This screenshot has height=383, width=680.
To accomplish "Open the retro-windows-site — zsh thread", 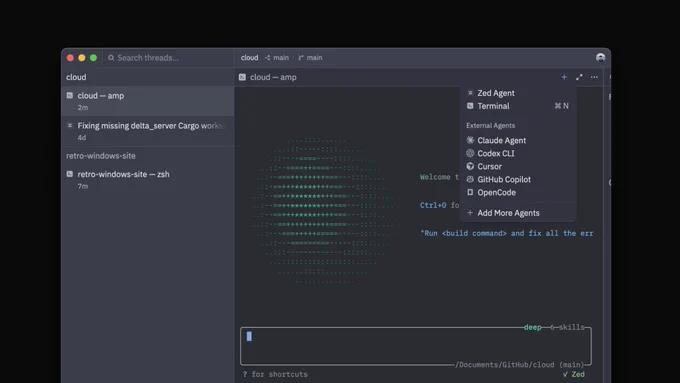I will [x=147, y=180].
